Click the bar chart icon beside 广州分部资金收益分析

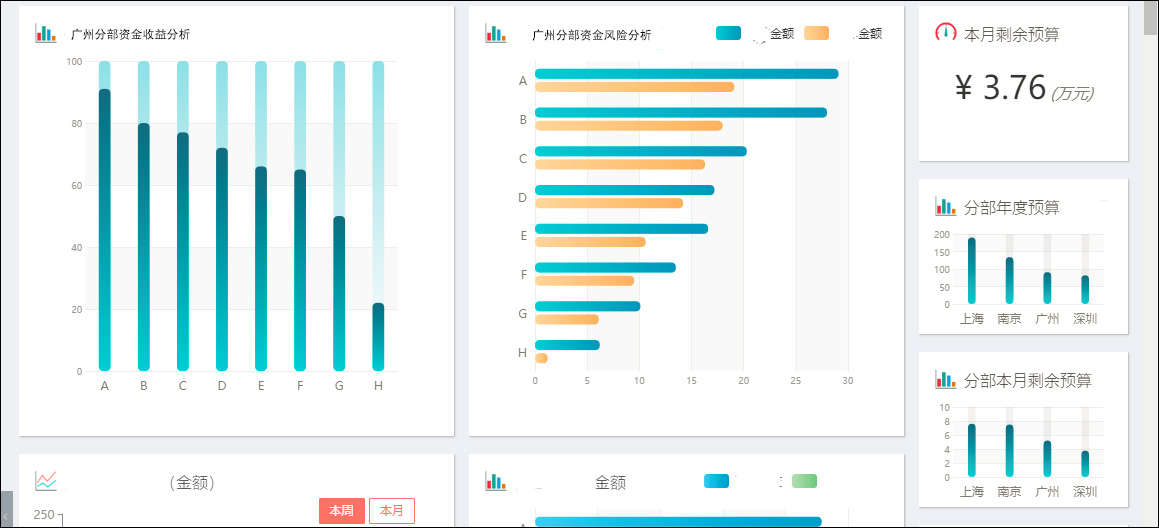coord(46,34)
